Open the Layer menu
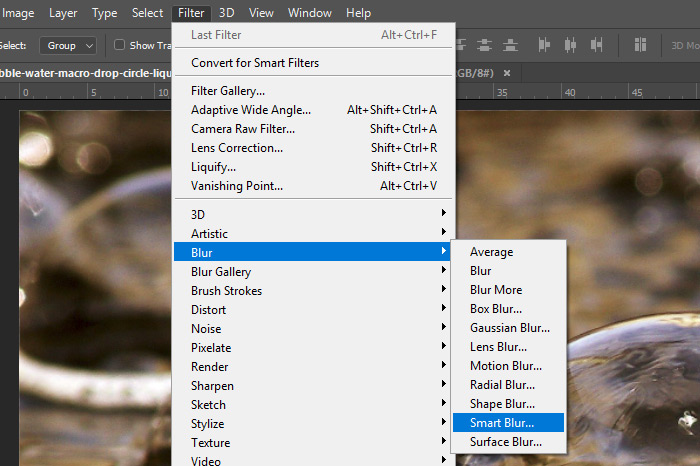This screenshot has height=466, width=700. (63, 13)
